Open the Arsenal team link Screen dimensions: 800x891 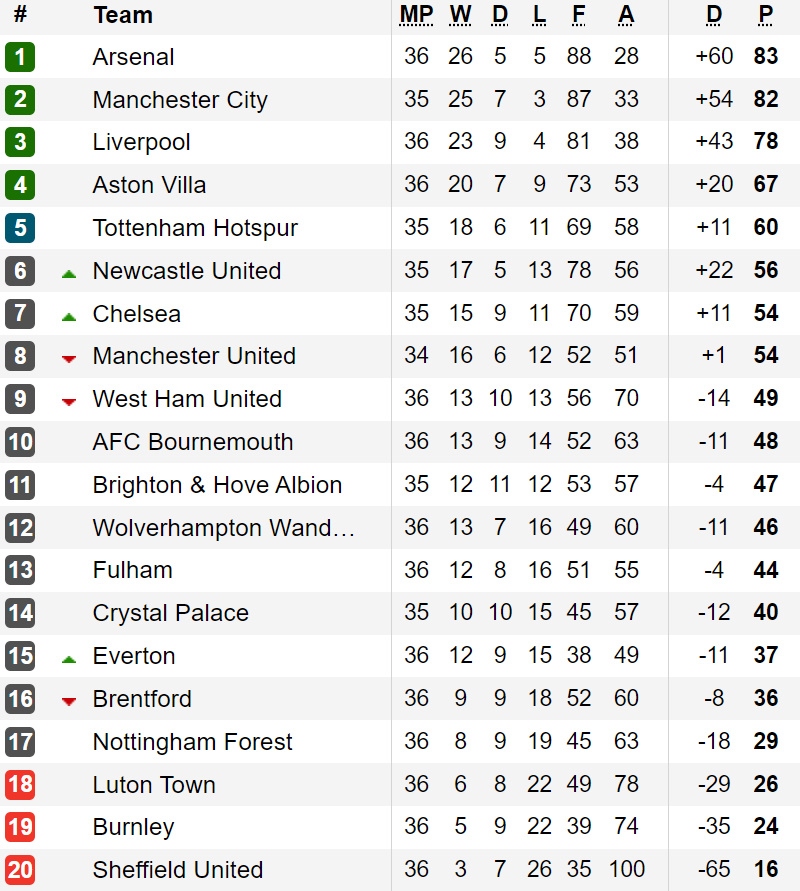point(134,57)
